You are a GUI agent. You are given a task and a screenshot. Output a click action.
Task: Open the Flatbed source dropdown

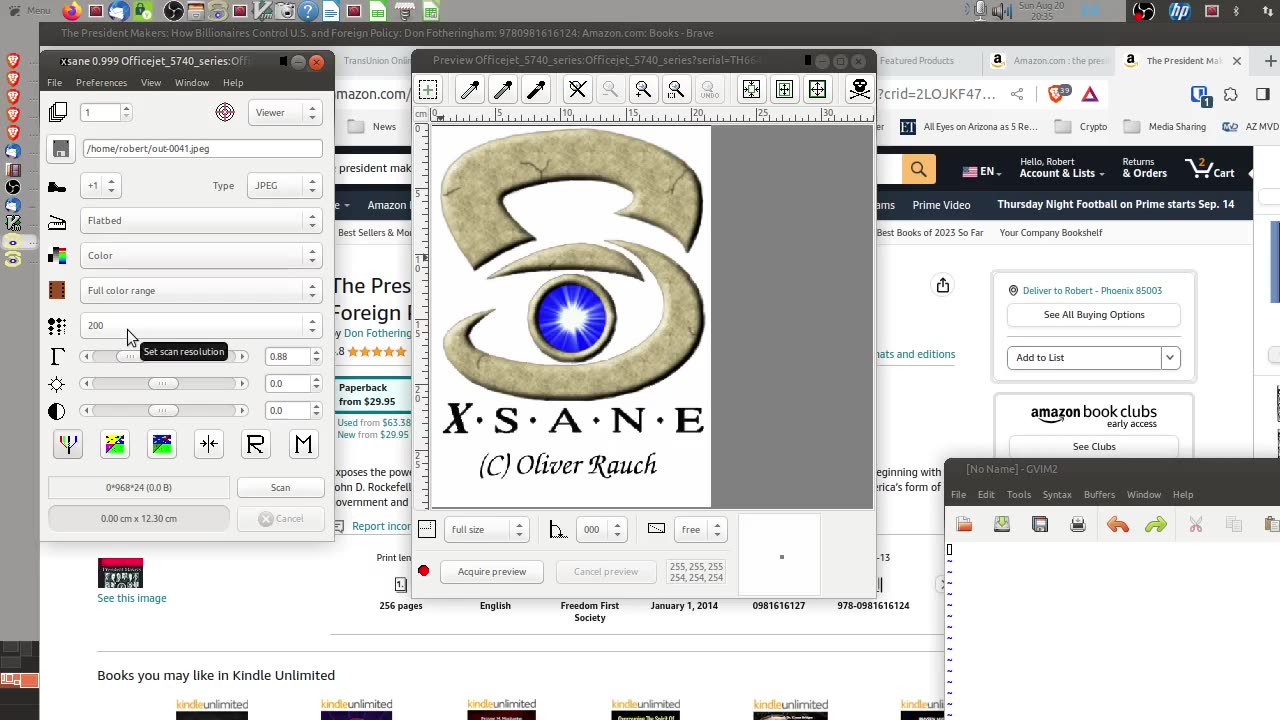click(200, 220)
